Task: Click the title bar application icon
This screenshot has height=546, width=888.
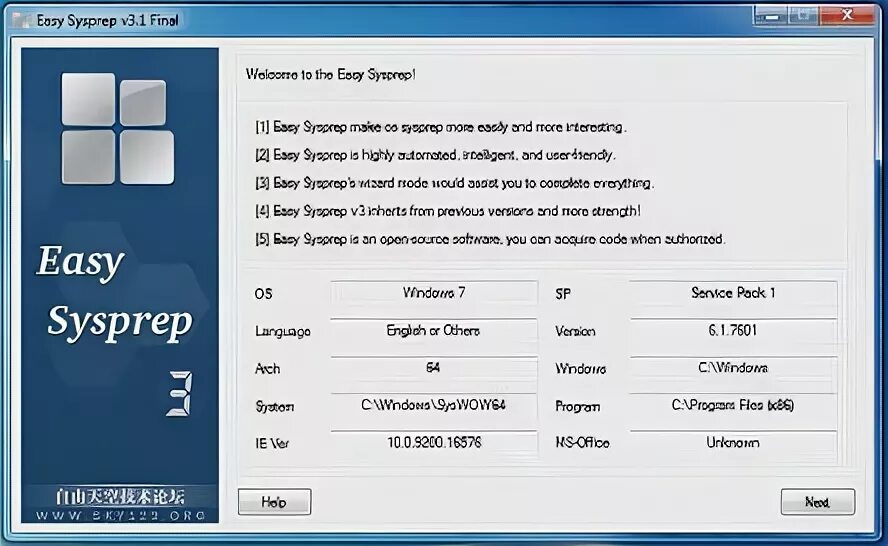Action: pyautogui.click(x=21, y=21)
